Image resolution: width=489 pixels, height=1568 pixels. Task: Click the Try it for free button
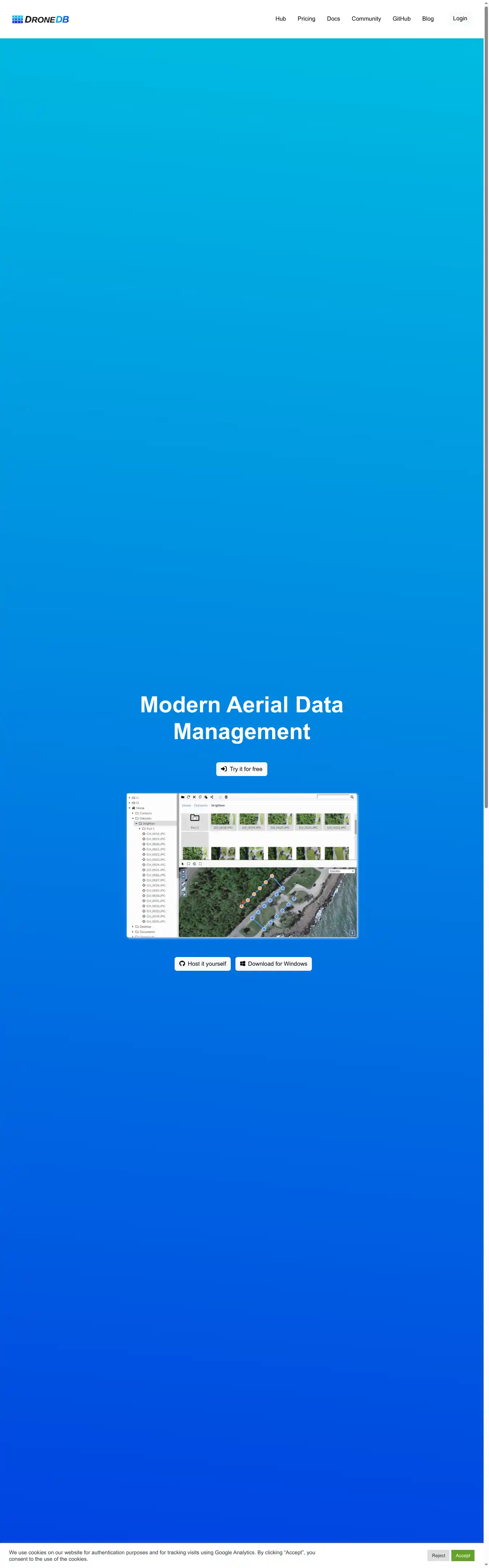(x=242, y=769)
